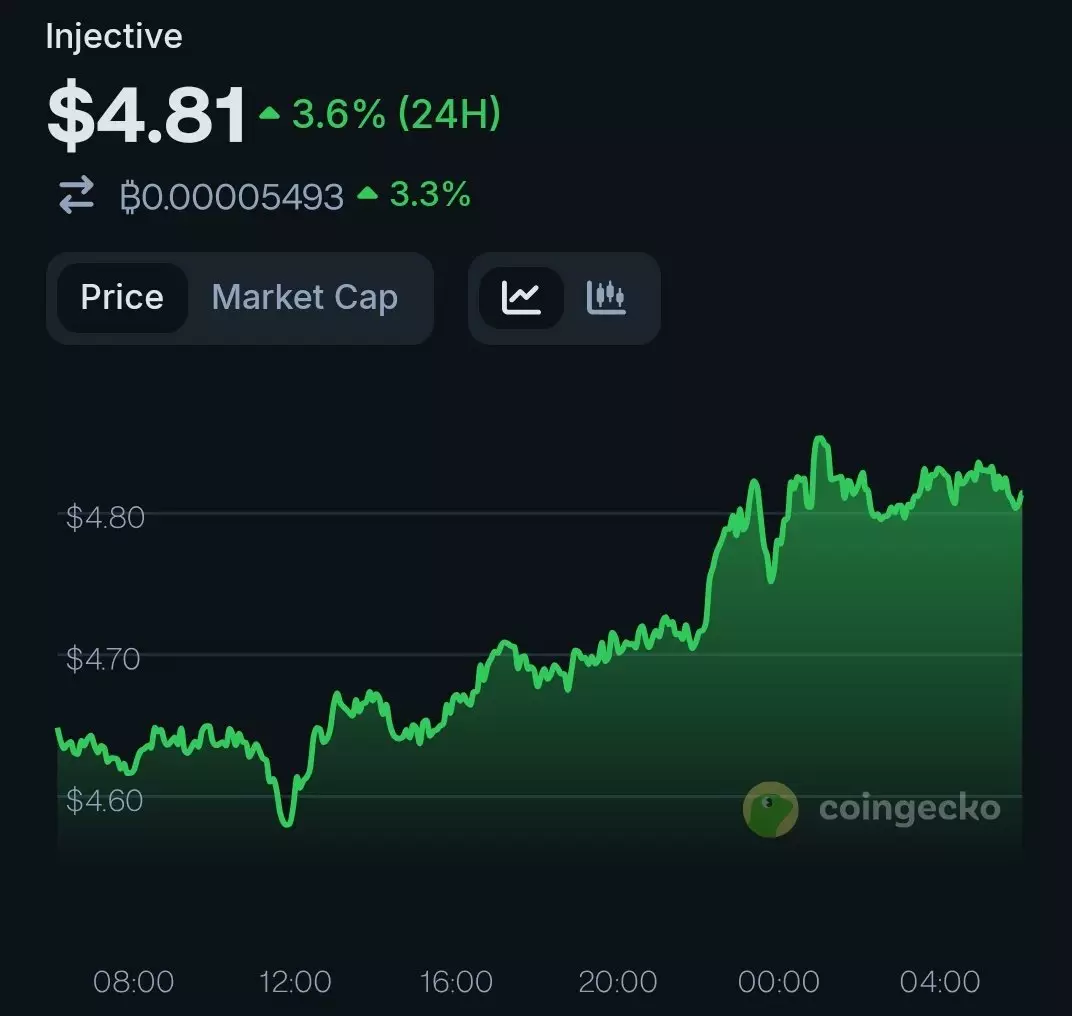
Task: Click the 08:00 time axis label
Action: pyautogui.click(x=134, y=981)
